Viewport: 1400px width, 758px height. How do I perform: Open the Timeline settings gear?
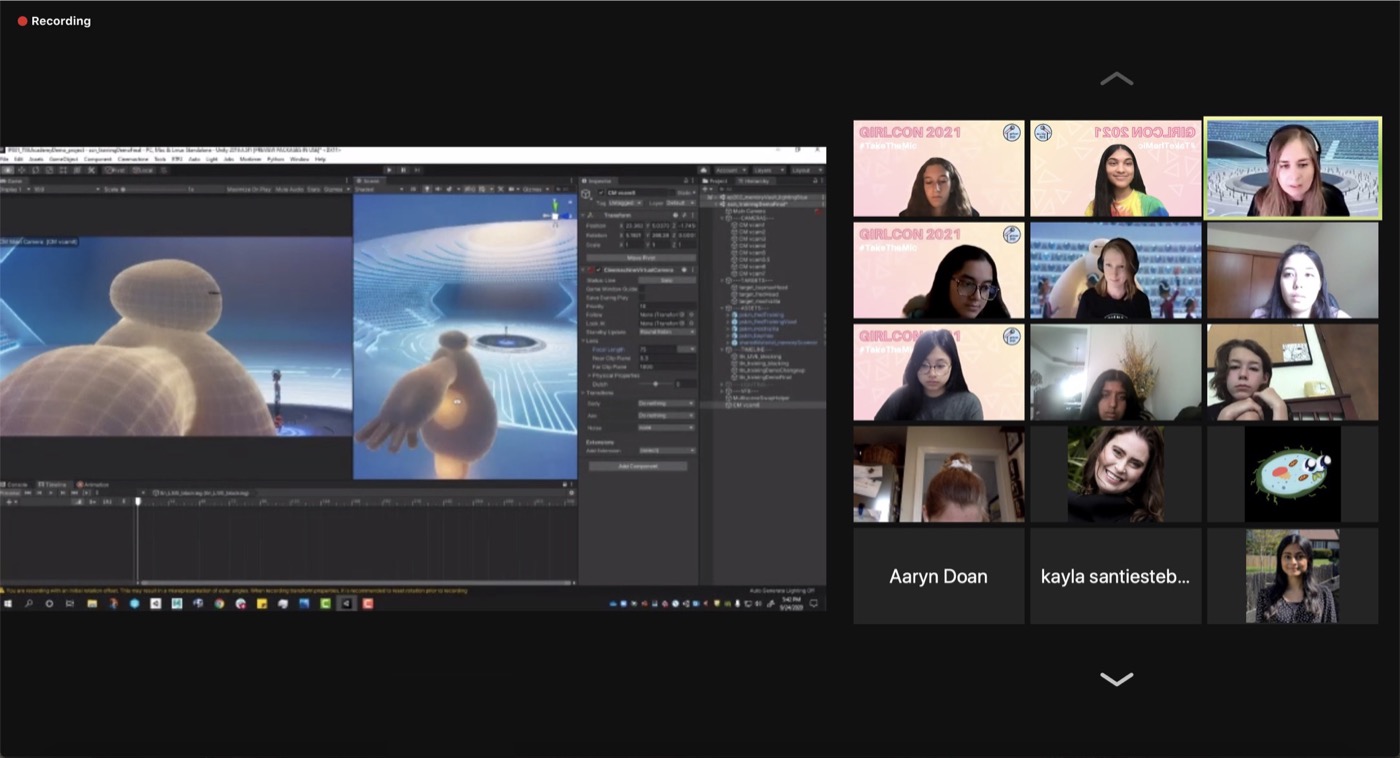[569, 493]
